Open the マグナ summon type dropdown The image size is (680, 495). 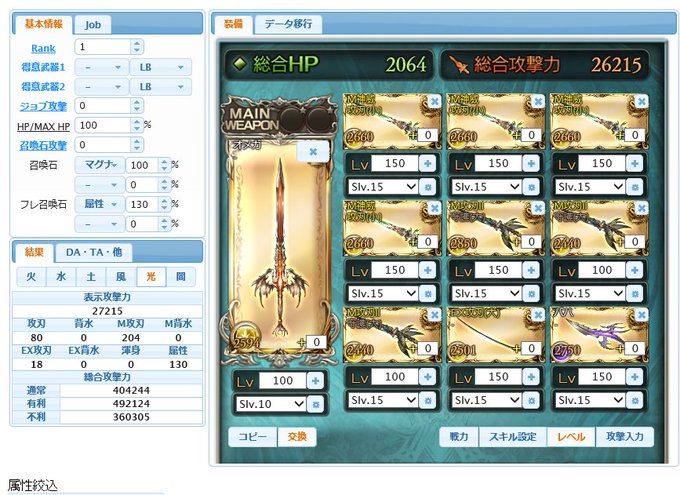[99, 165]
